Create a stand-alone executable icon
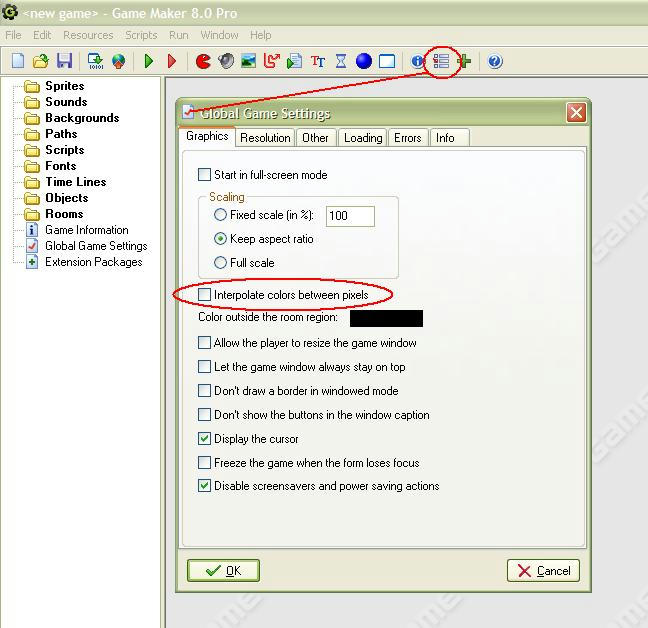Viewport: 648px width, 628px height. pos(96,61)
